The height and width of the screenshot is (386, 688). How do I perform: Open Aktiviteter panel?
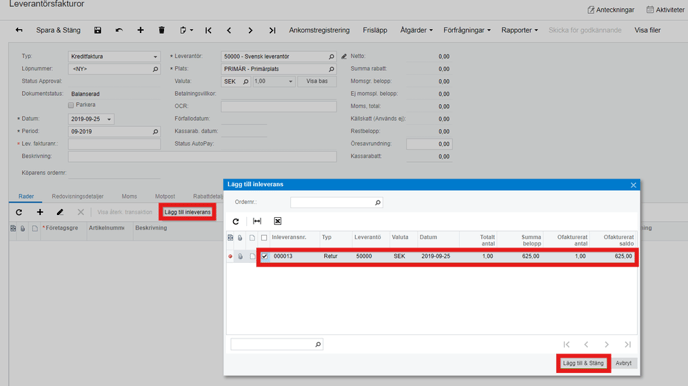point(665,10)
